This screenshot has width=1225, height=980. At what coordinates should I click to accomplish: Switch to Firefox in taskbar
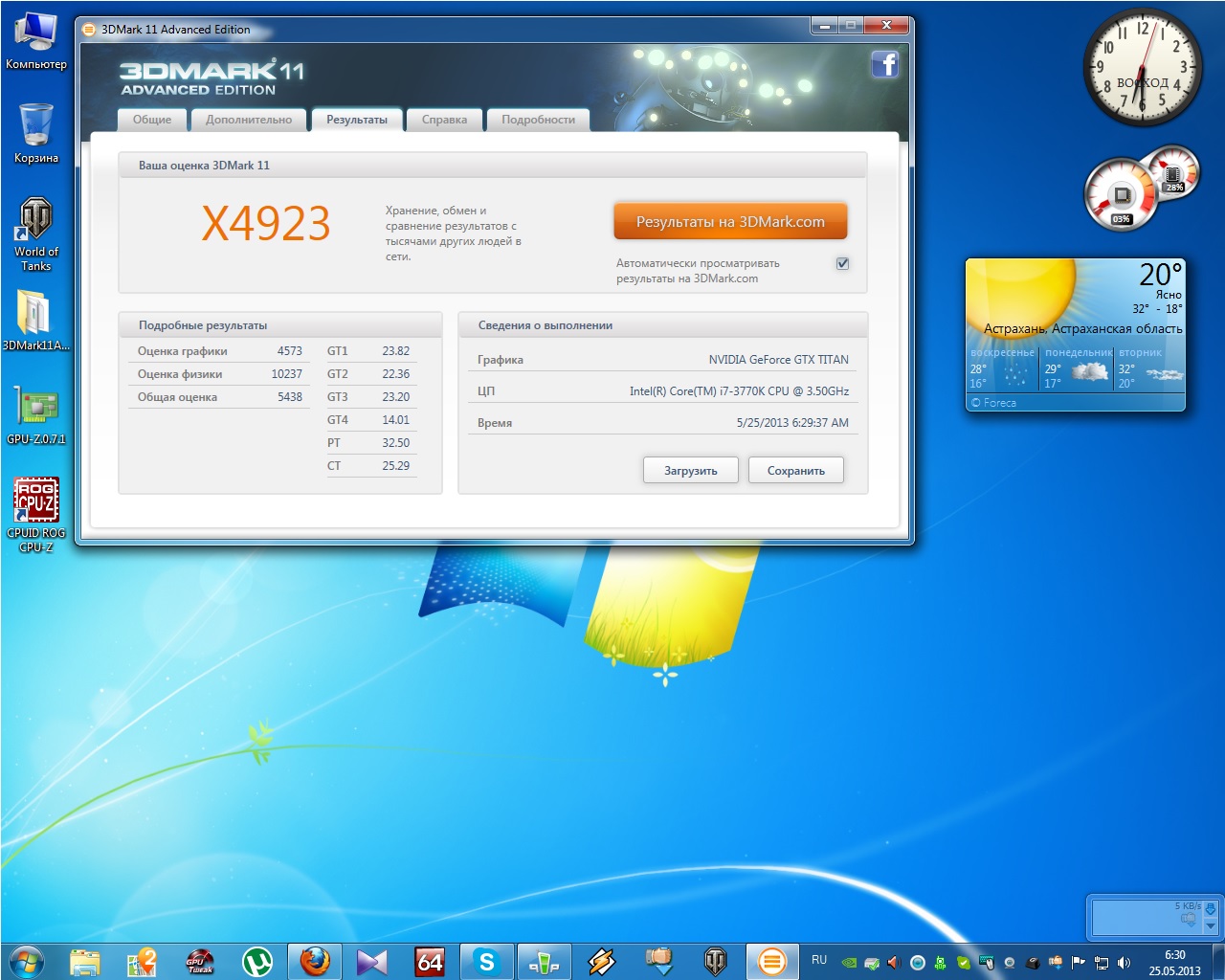[x=315, y=961]
